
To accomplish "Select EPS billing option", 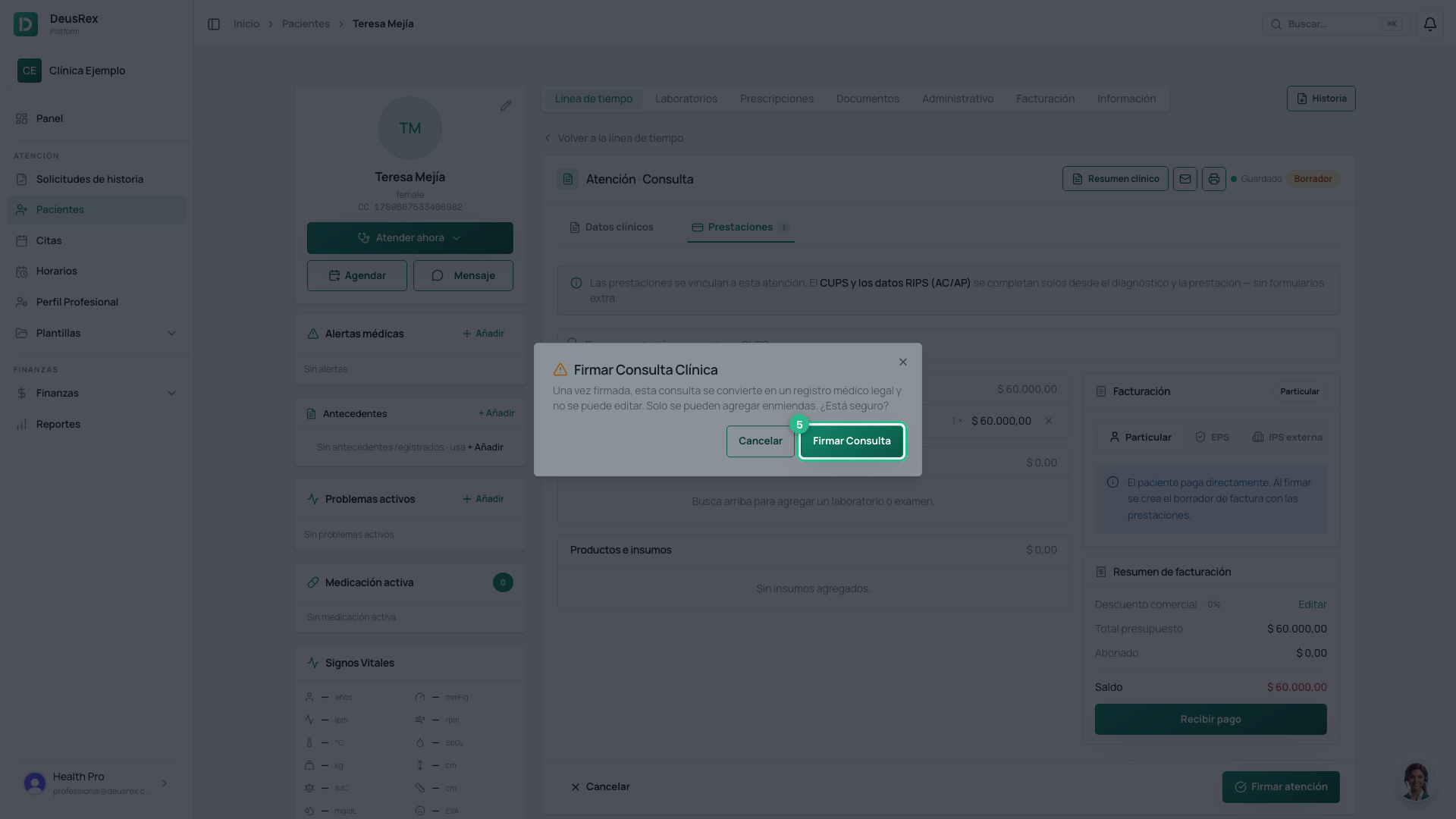I will click(1212, 438).
